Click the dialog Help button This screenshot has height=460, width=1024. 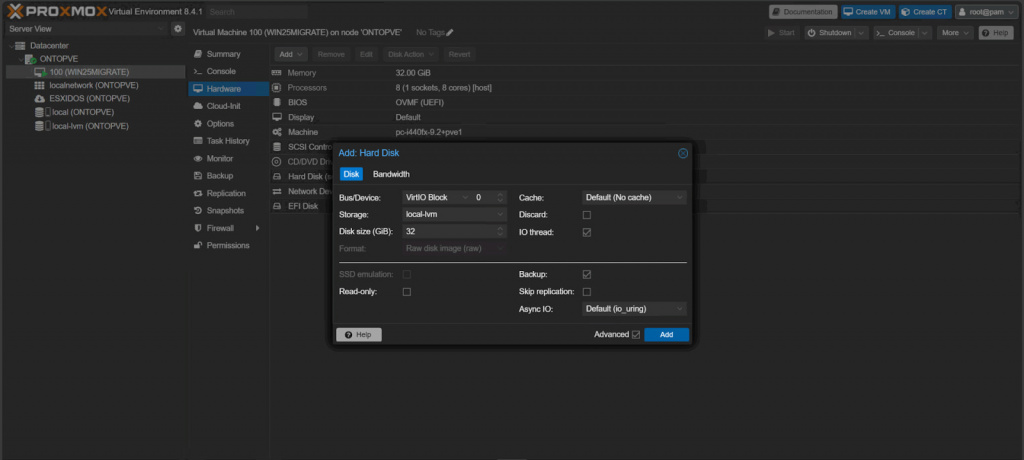359,335
